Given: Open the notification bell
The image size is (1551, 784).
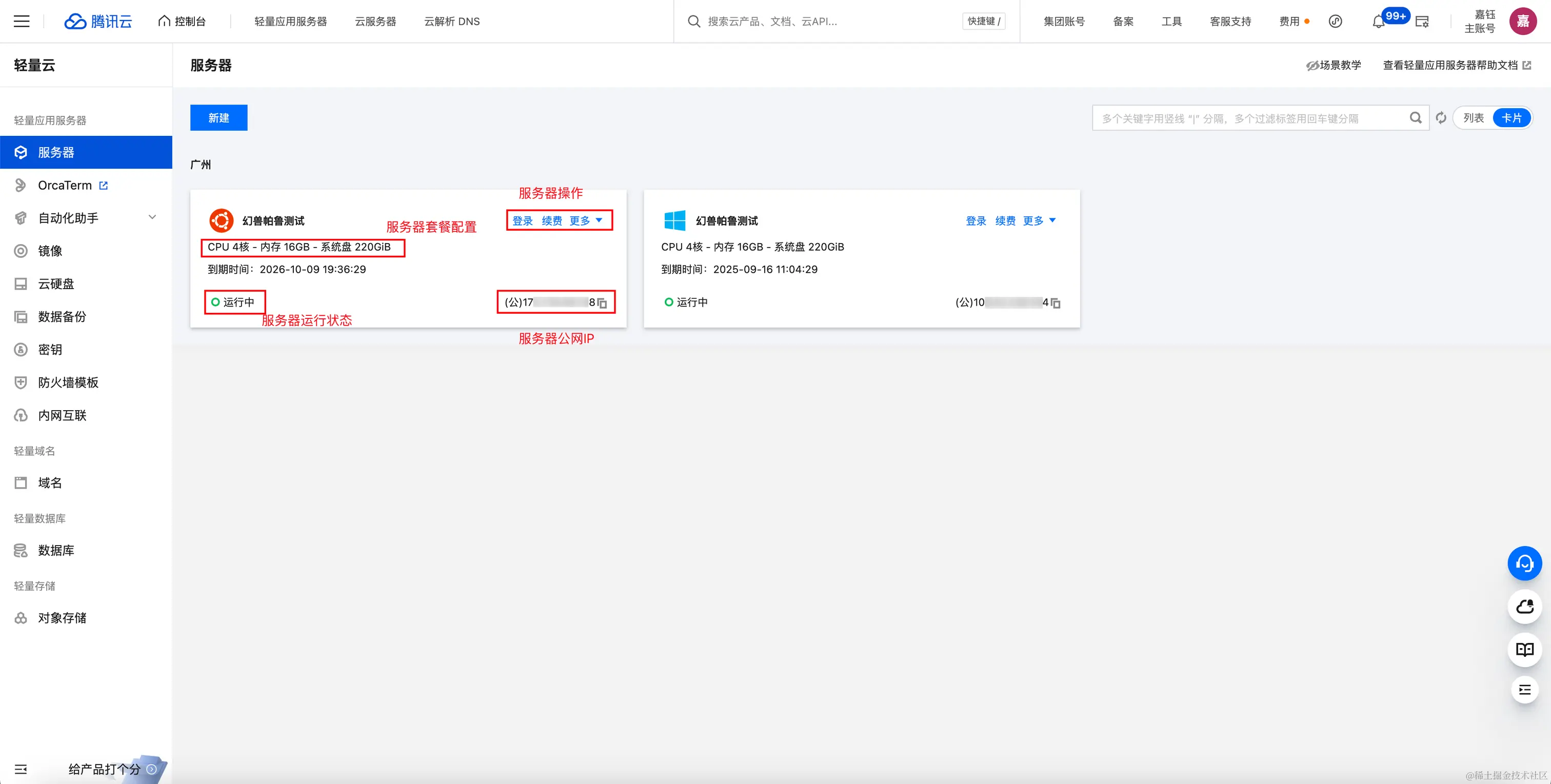Looking at the screenshot, I should point(1378,22).
